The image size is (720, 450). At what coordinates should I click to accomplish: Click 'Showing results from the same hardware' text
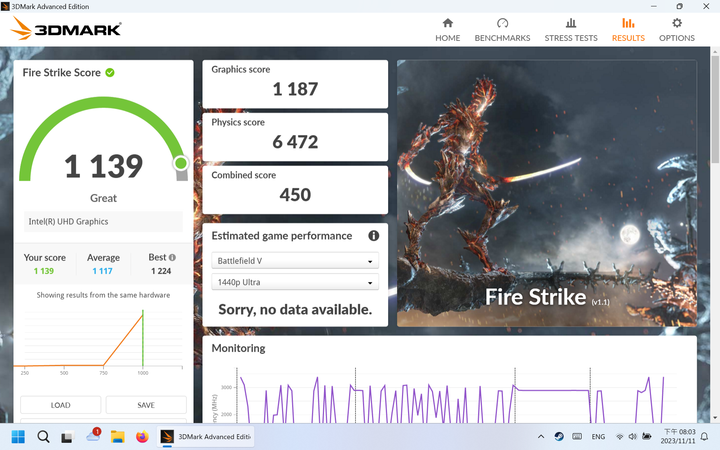(x=103, y=295)
